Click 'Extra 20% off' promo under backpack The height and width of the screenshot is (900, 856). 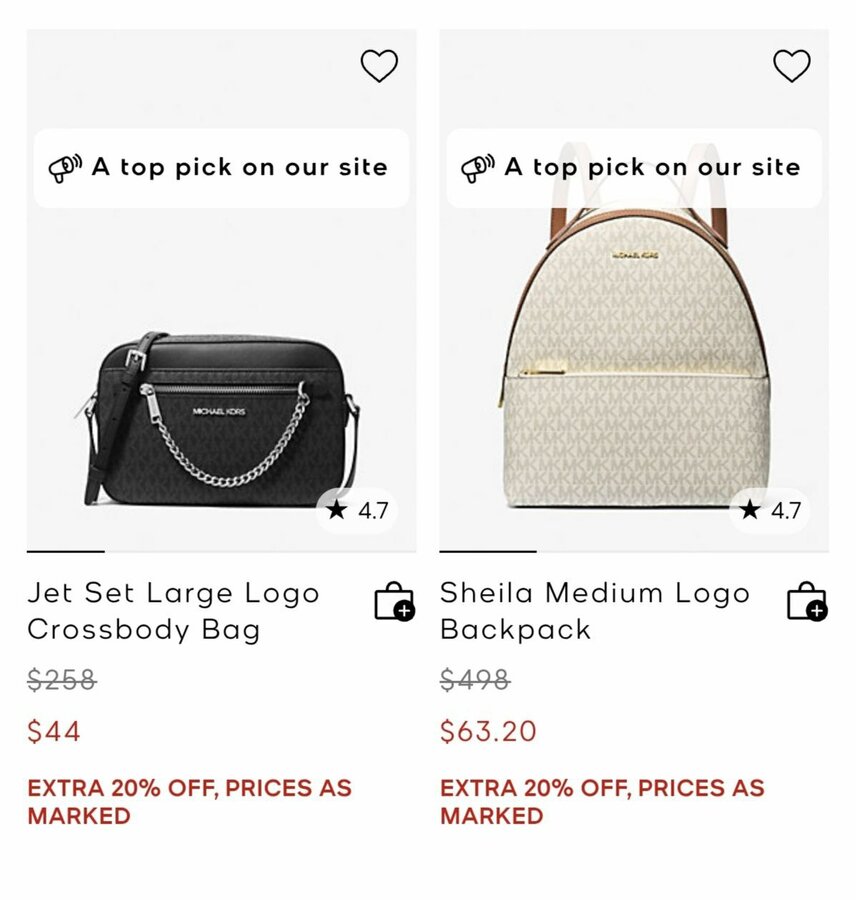point(601,802)
